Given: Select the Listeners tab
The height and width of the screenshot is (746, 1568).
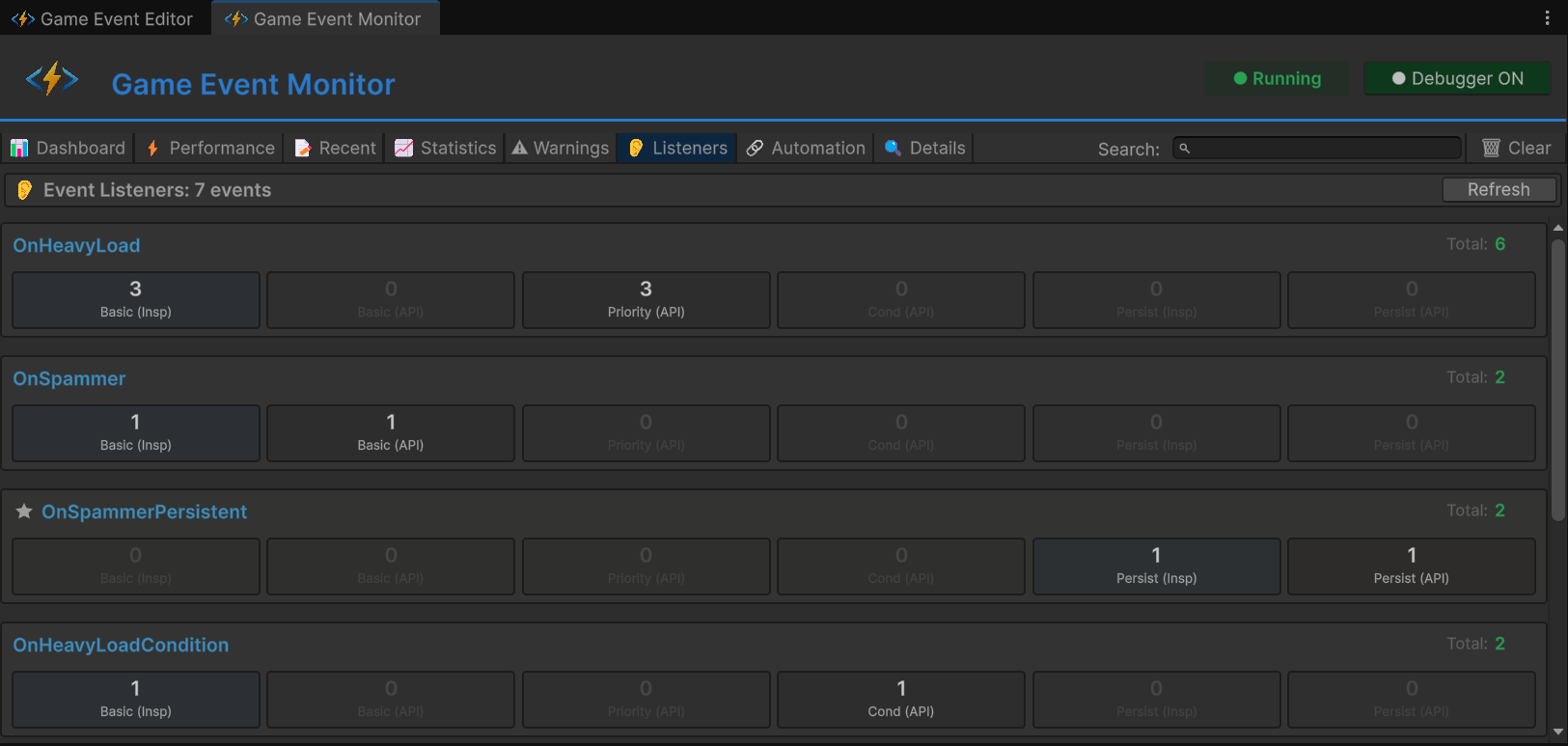Looking at the screenshot, I should pyautogui.click(x=677, y=148).
